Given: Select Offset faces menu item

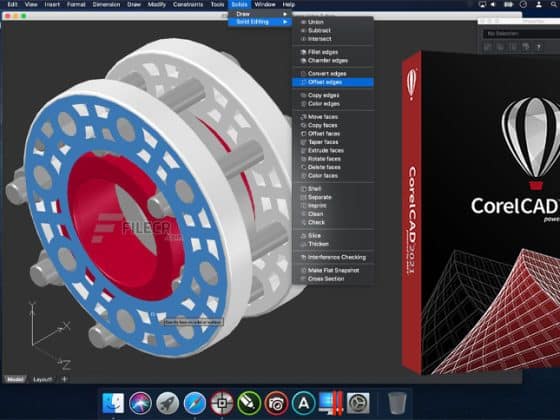Looking at the screenshot, I should coord(333,134).
